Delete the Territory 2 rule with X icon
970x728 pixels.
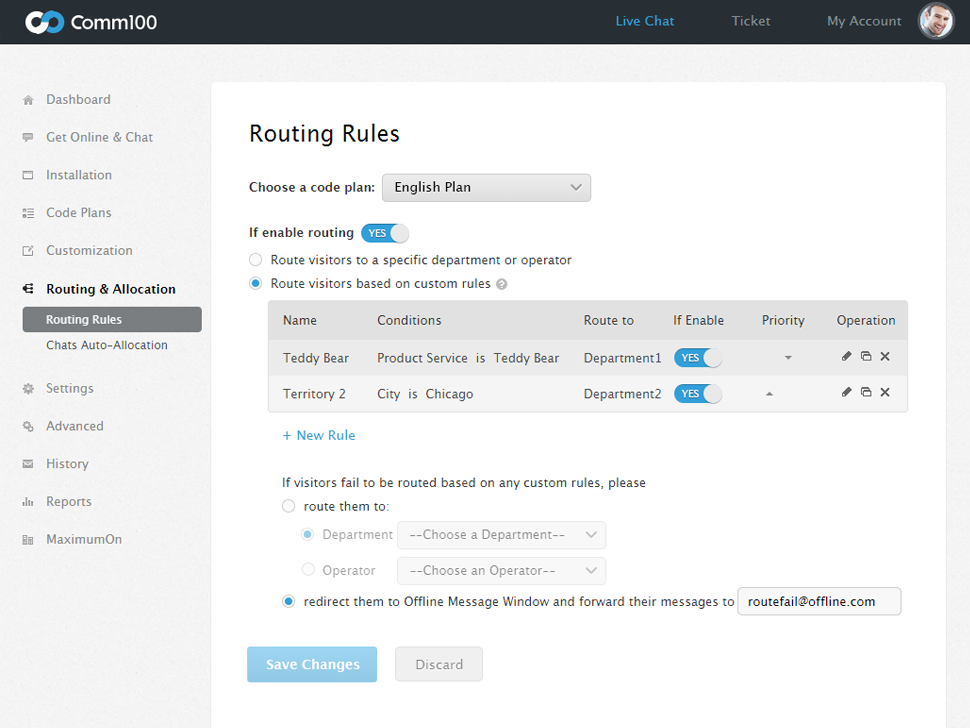(x=885, y=393)
